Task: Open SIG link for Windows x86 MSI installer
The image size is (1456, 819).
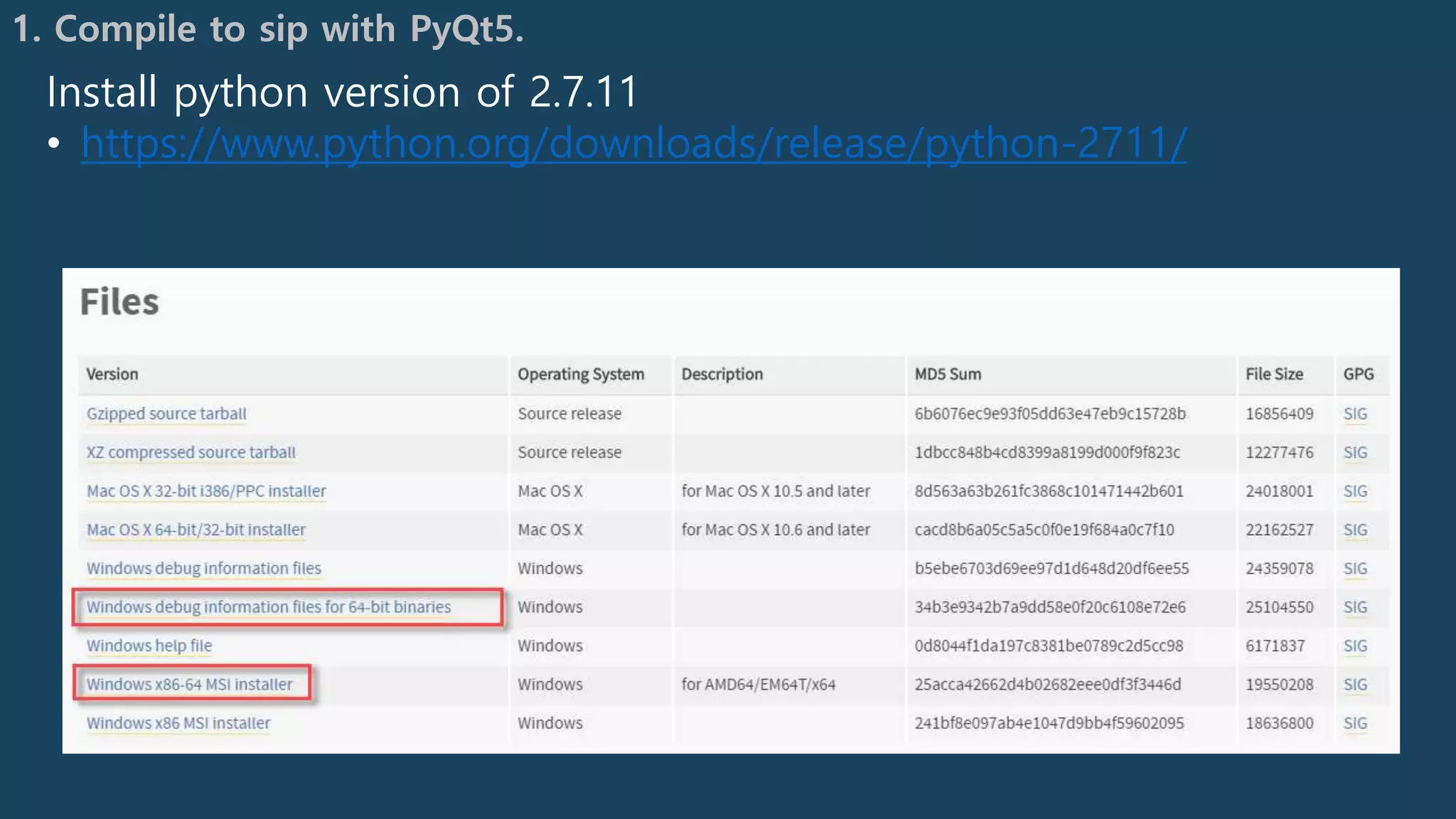Action: pyautogui.click(x=1355, y=723)
